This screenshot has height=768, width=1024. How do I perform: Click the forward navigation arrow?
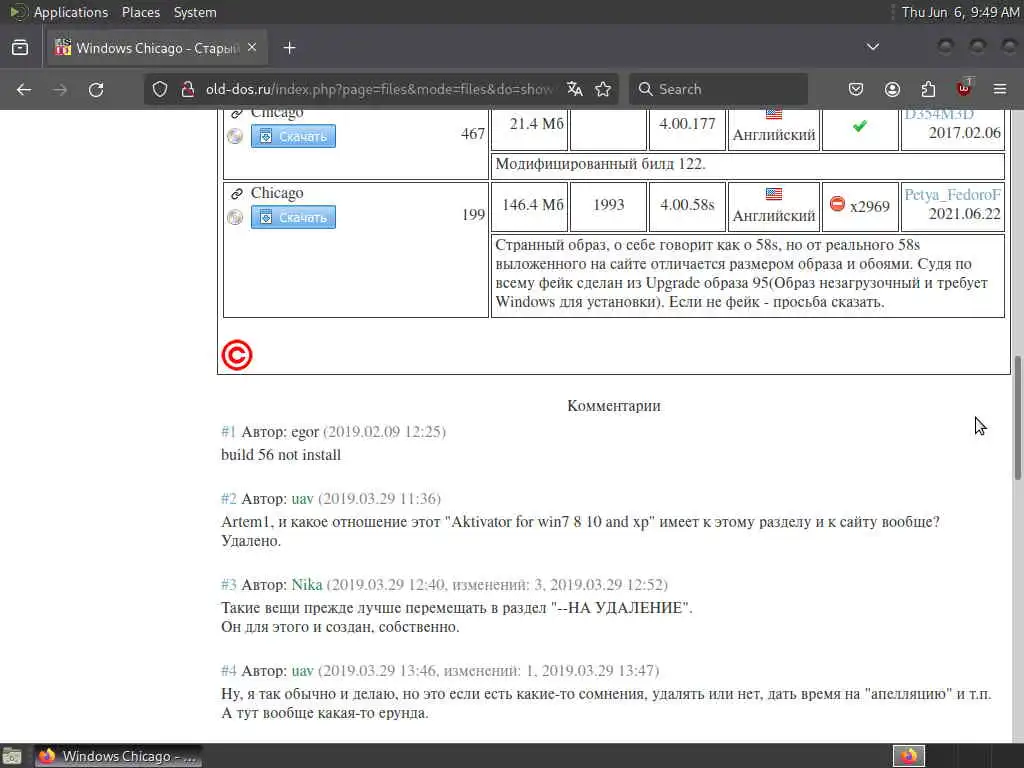tap(60, 89)
